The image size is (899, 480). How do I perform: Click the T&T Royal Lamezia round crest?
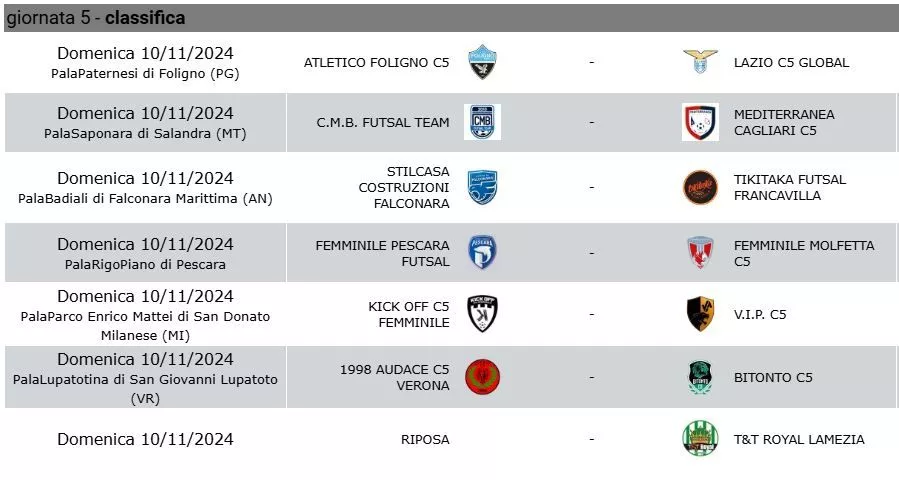pyautogui.click(x=700, y=439)
